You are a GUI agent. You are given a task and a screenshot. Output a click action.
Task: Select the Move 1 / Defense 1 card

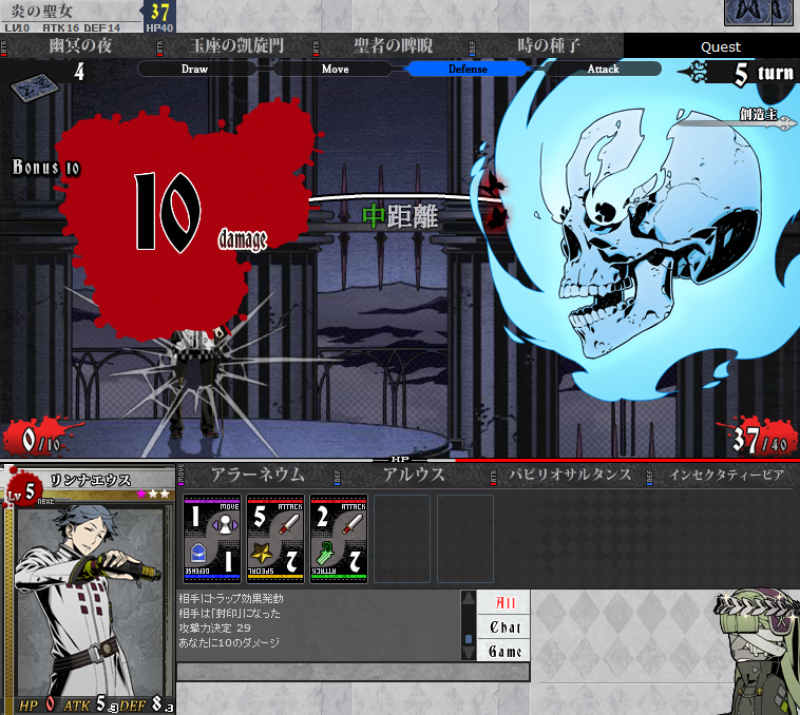tap(212, 538)
